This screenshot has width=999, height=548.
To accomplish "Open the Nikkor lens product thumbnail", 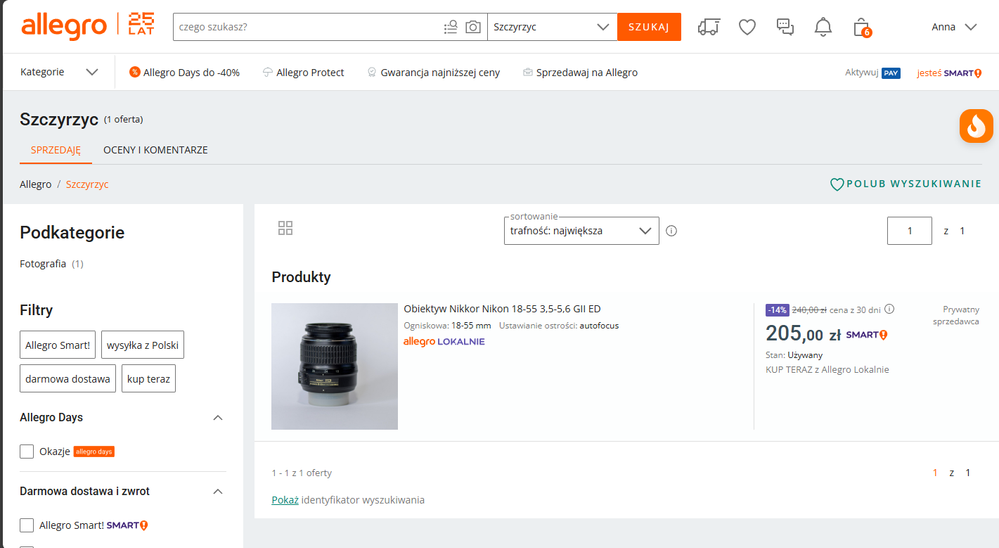I will point(334,366).
